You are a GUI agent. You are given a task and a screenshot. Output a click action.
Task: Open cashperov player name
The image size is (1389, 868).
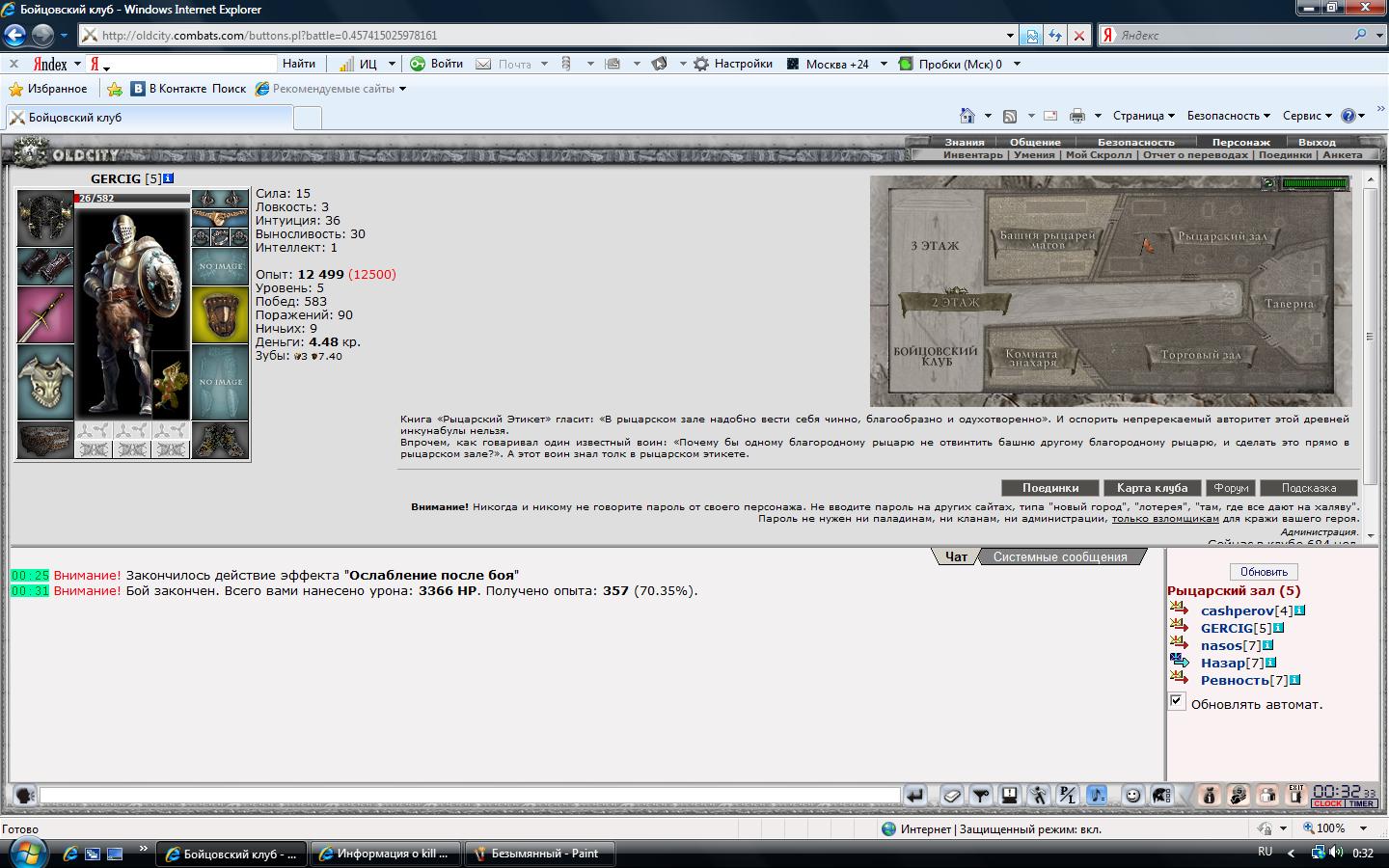[x=1238, y=610]
